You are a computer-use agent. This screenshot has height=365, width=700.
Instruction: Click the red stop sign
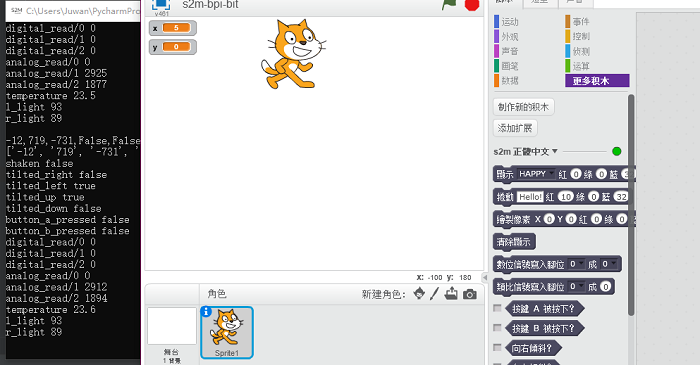472,4
